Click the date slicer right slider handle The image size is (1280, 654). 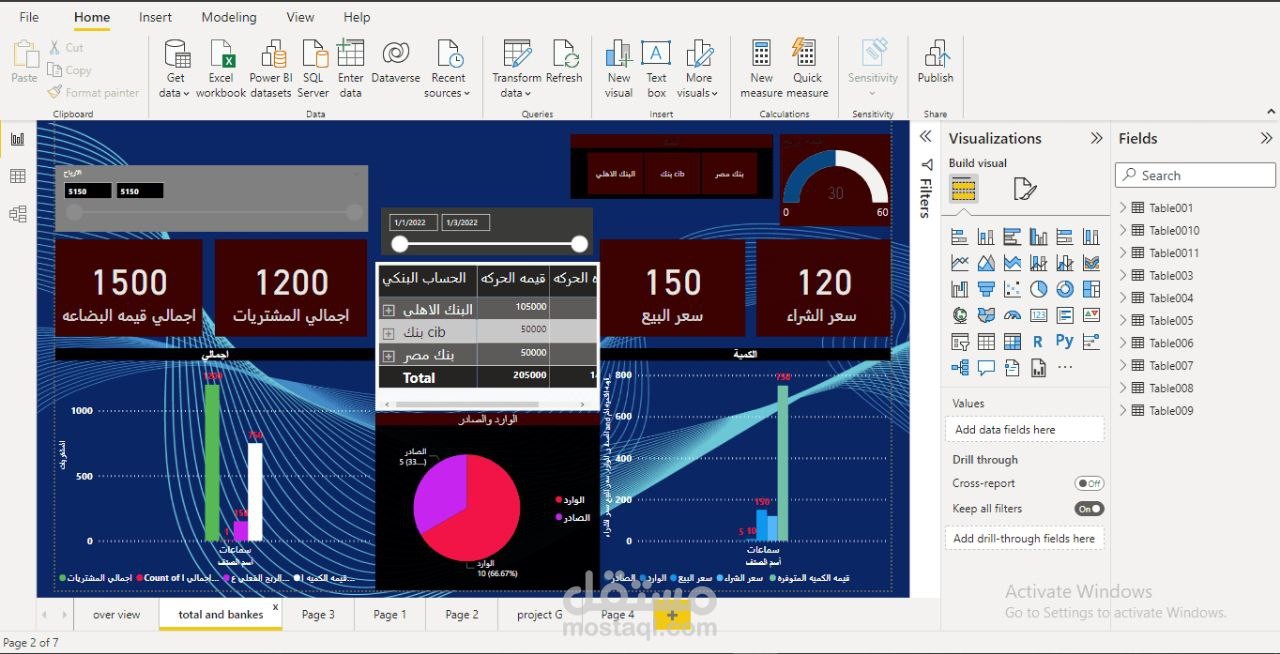[x=579, y=244]
